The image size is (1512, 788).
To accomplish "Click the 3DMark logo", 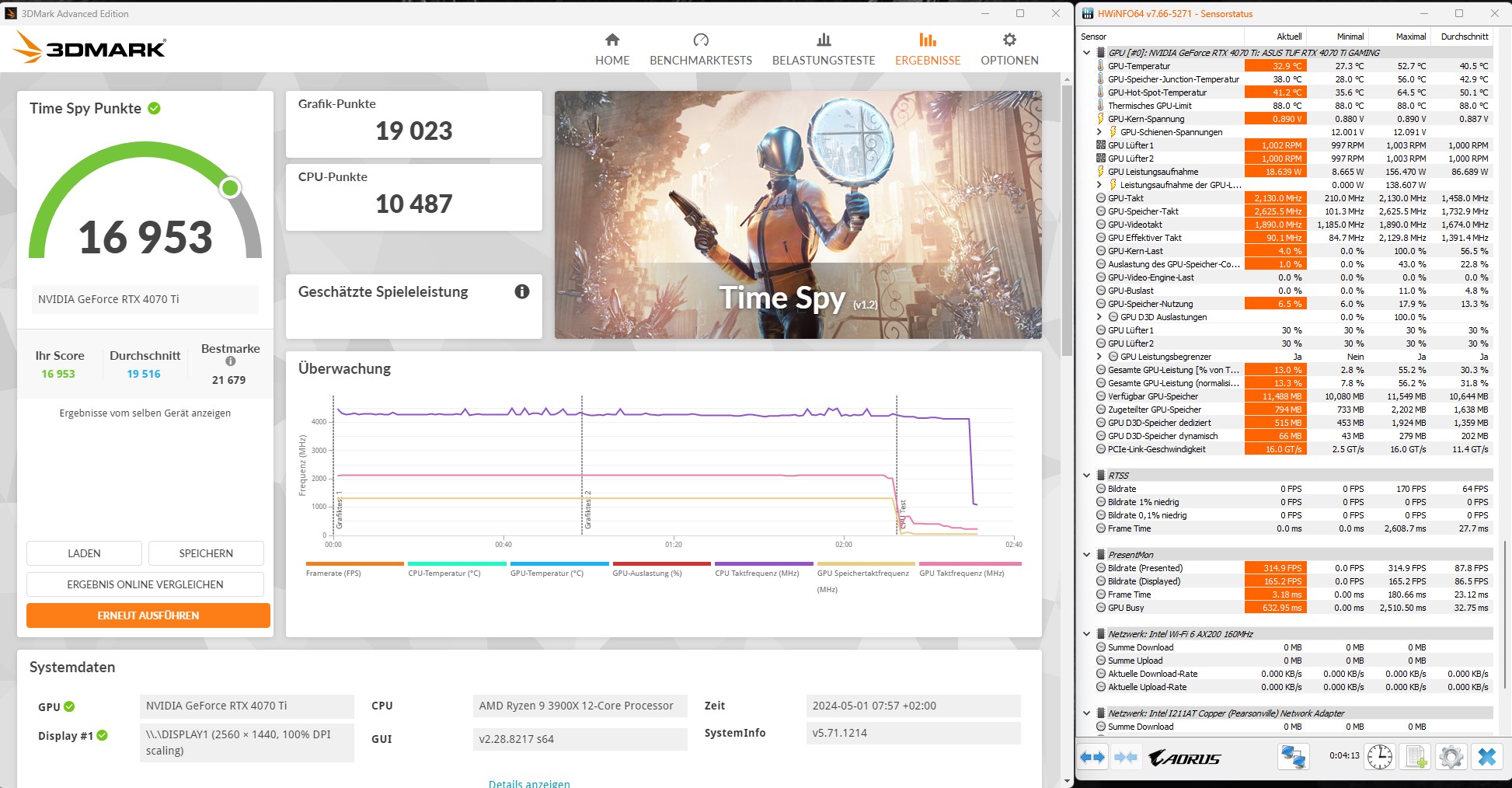I will click(x=89, y=47).
